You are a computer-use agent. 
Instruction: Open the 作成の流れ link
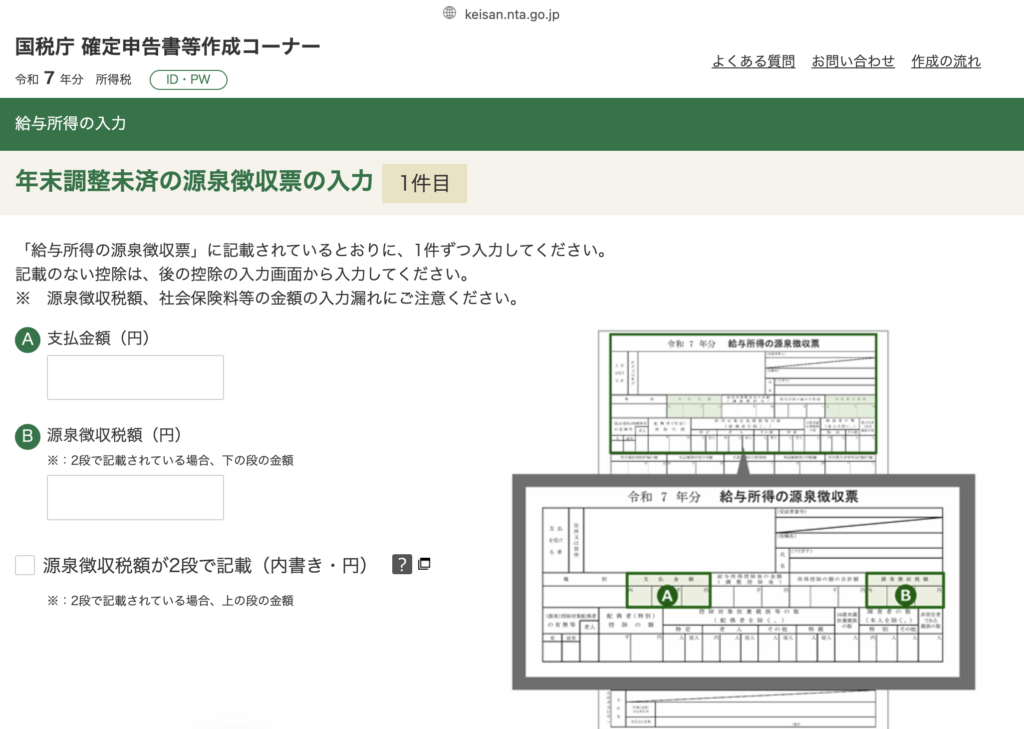coord(945,61)
